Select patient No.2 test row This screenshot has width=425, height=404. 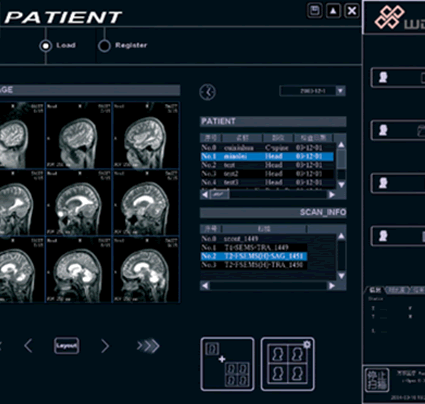point(267,165)
